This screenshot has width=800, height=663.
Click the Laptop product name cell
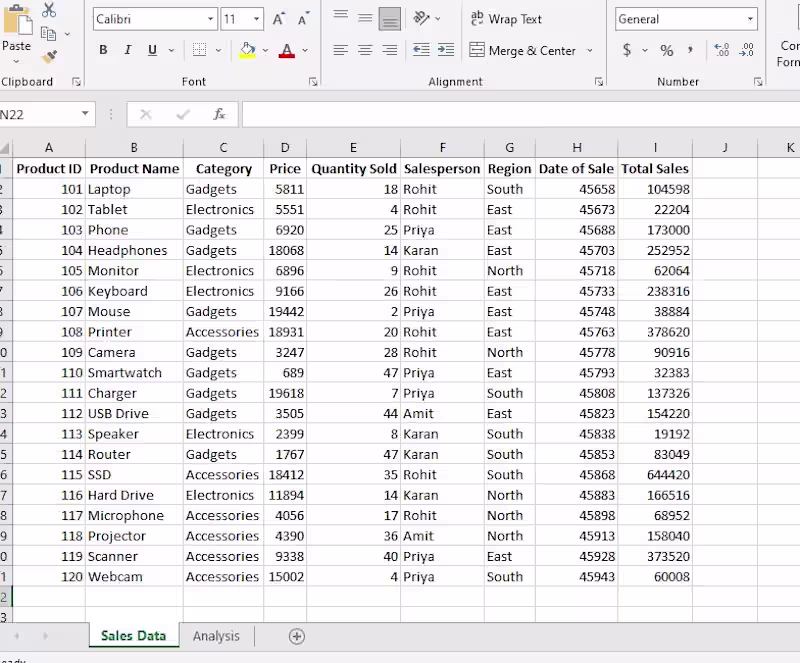coord(134,189)
